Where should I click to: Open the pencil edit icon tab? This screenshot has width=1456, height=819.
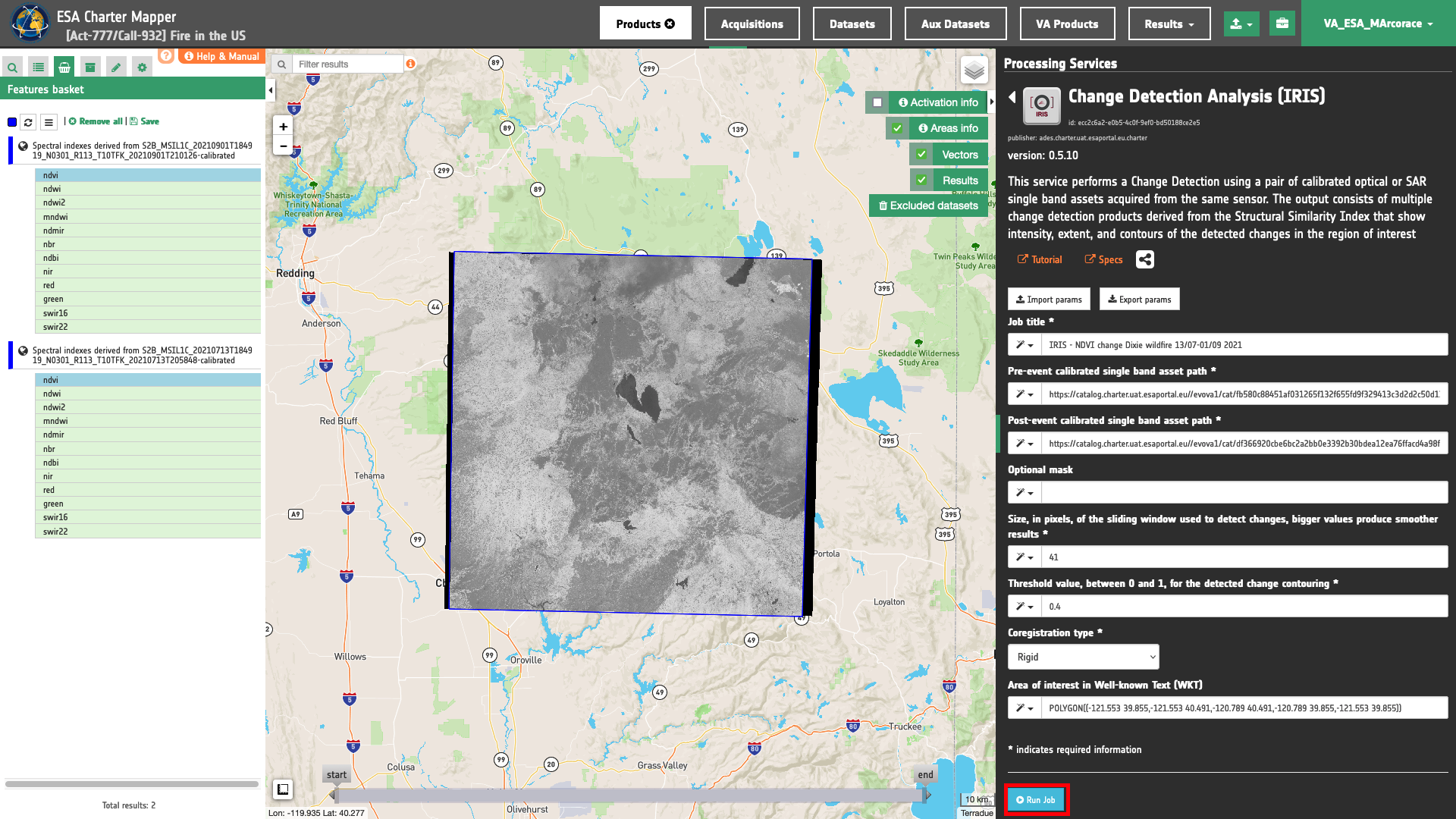click(116, 67)
